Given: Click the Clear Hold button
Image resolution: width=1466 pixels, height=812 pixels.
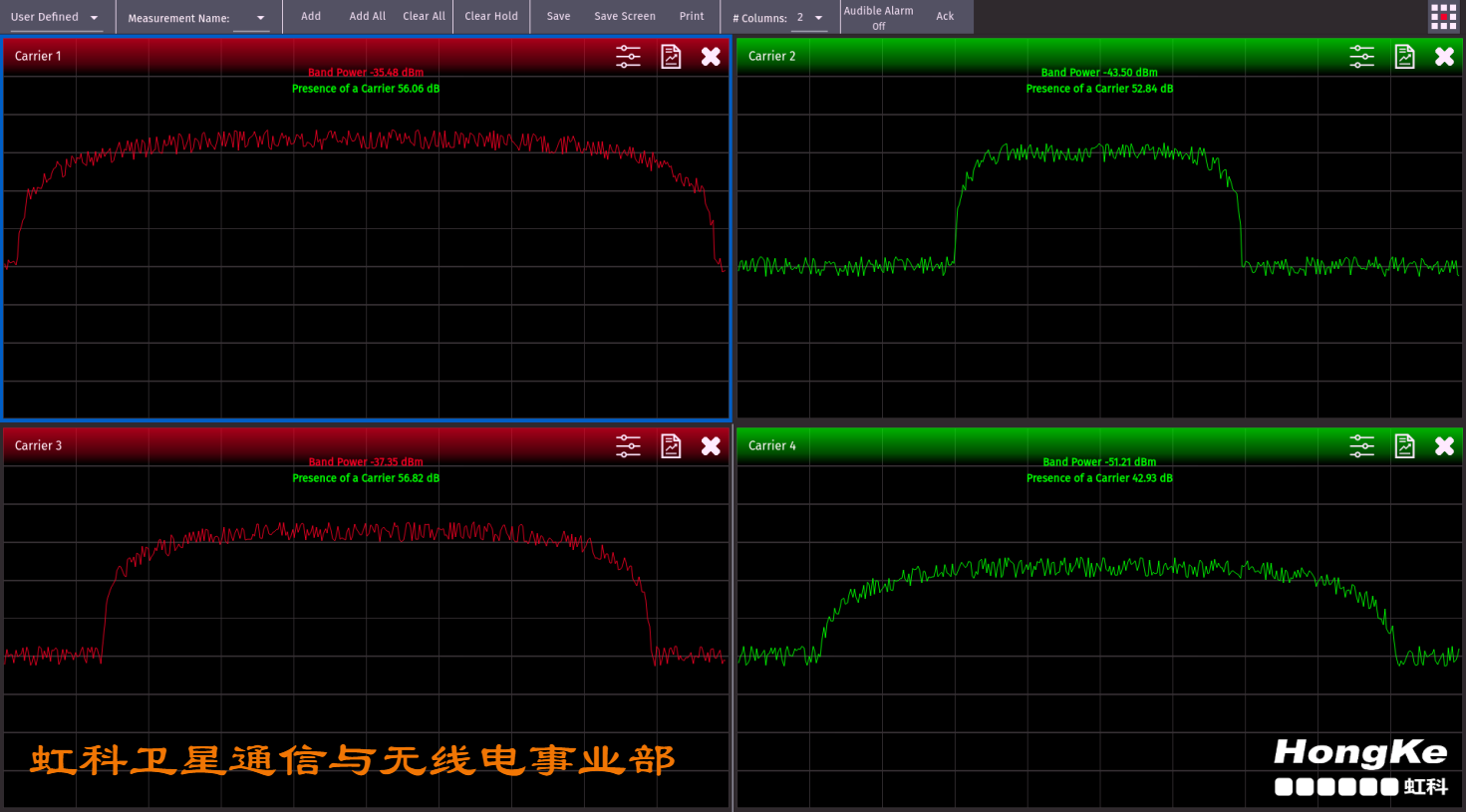Looking at the screenshot, I should [491, 16].
